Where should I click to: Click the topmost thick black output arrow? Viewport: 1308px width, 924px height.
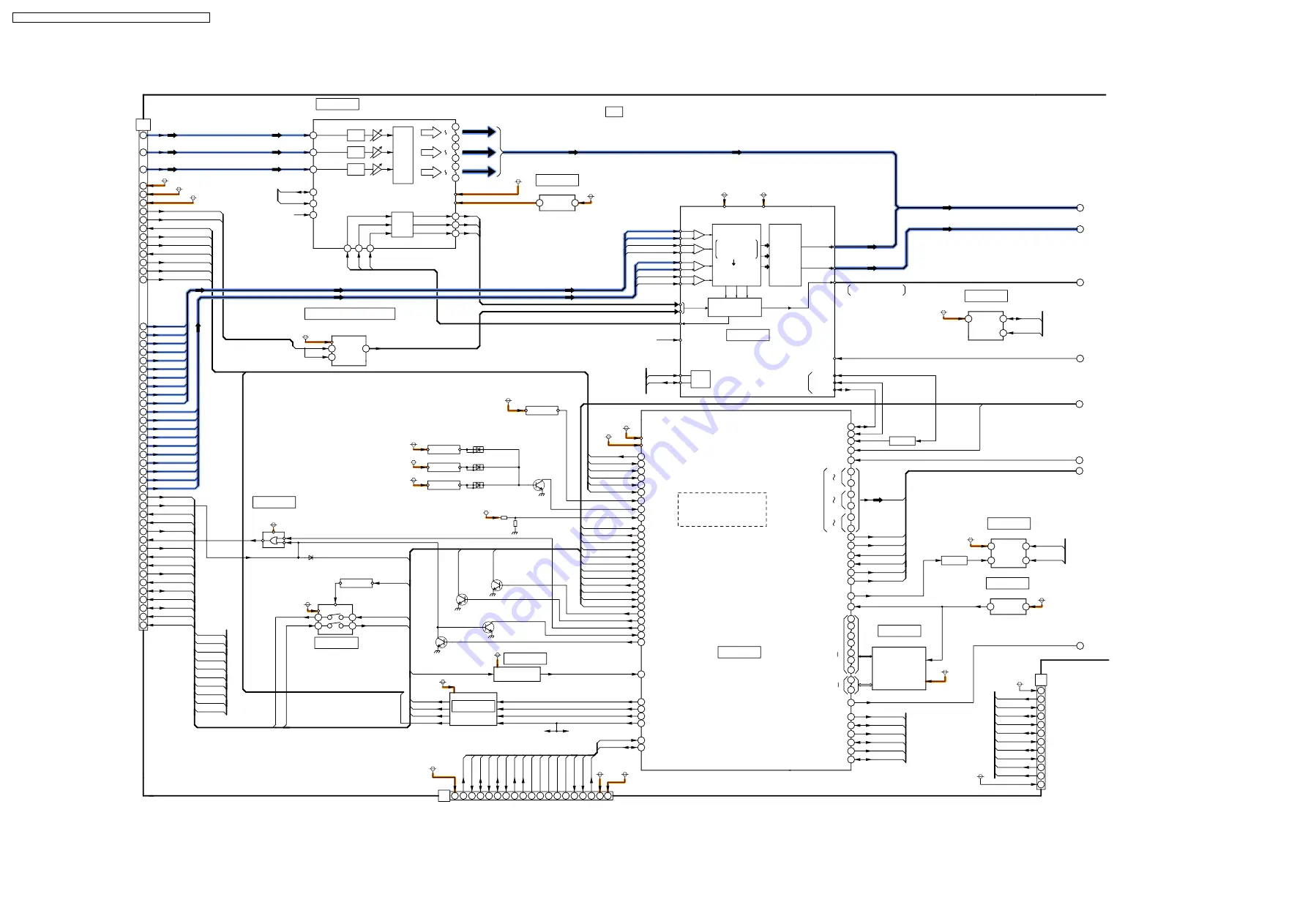click(x=479, y=132)
